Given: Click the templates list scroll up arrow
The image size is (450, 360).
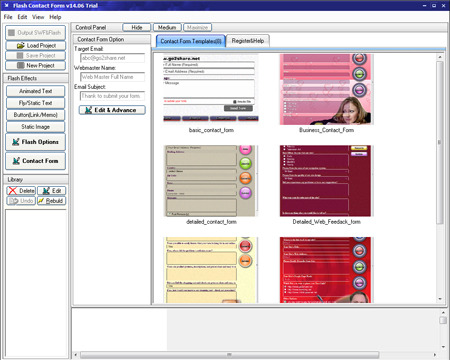Looking at the screenshot, I should 440,57.
